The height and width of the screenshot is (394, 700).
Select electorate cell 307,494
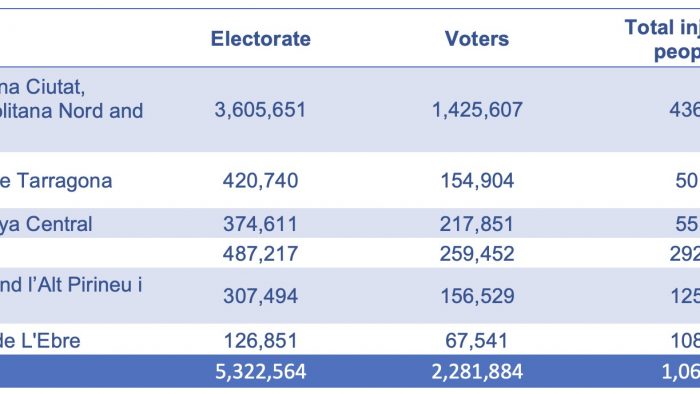261,296
